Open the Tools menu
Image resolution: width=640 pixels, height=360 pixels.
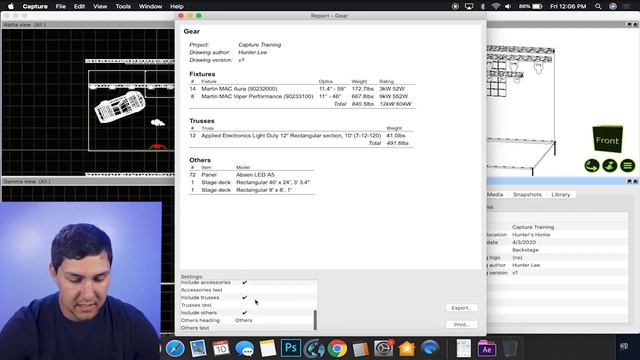[123, 6]
